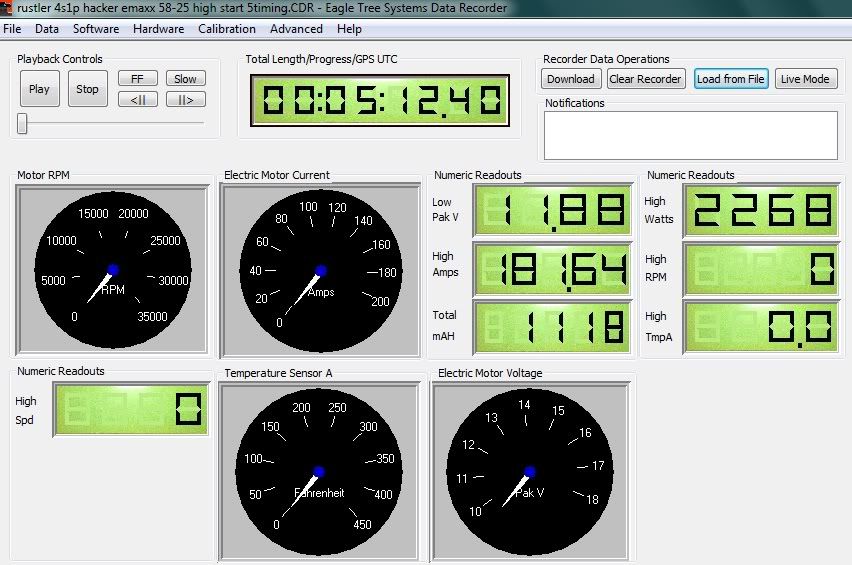Open the Calibration menu

pyautogui.click(x=227, y=29)
